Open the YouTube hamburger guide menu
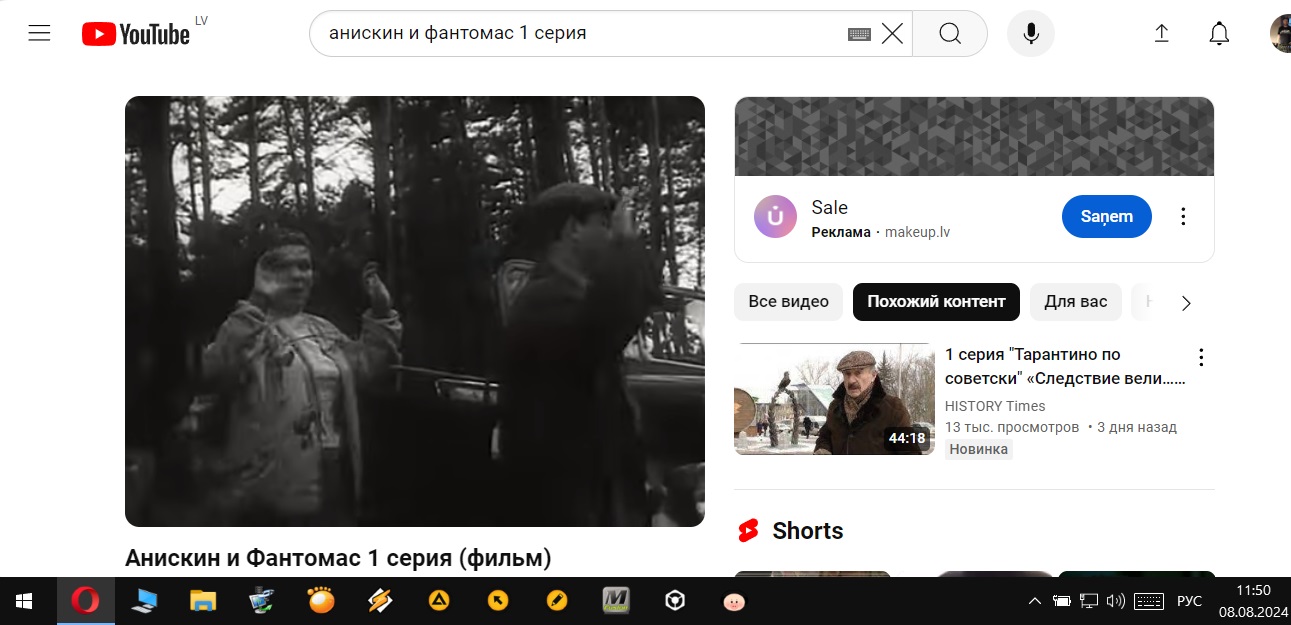This screenshot has width=1291, height=625. pos(39,34)
